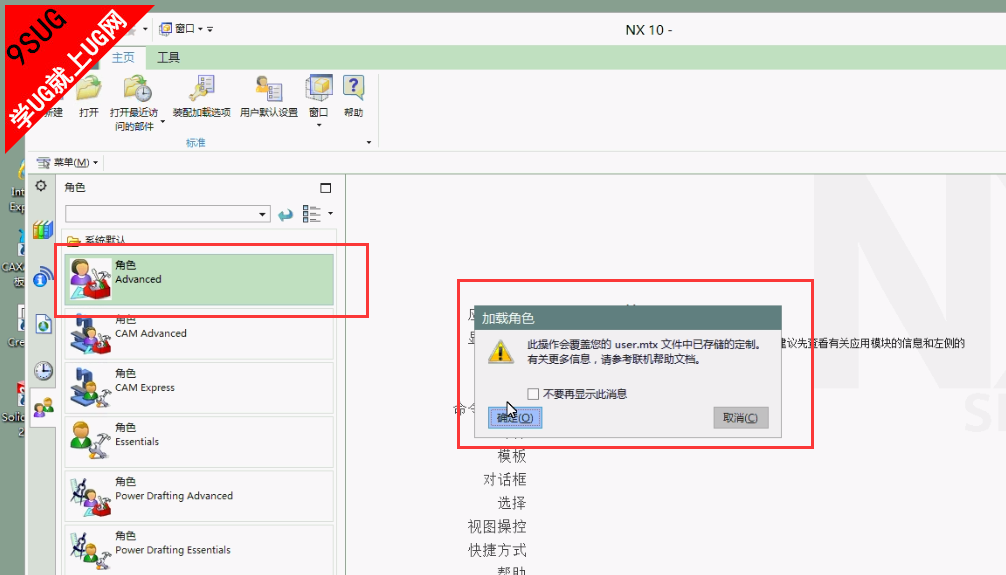This screenshot has width=1006, height=575.
Task: Select the Essentials role icon
Action: (90, 442)
